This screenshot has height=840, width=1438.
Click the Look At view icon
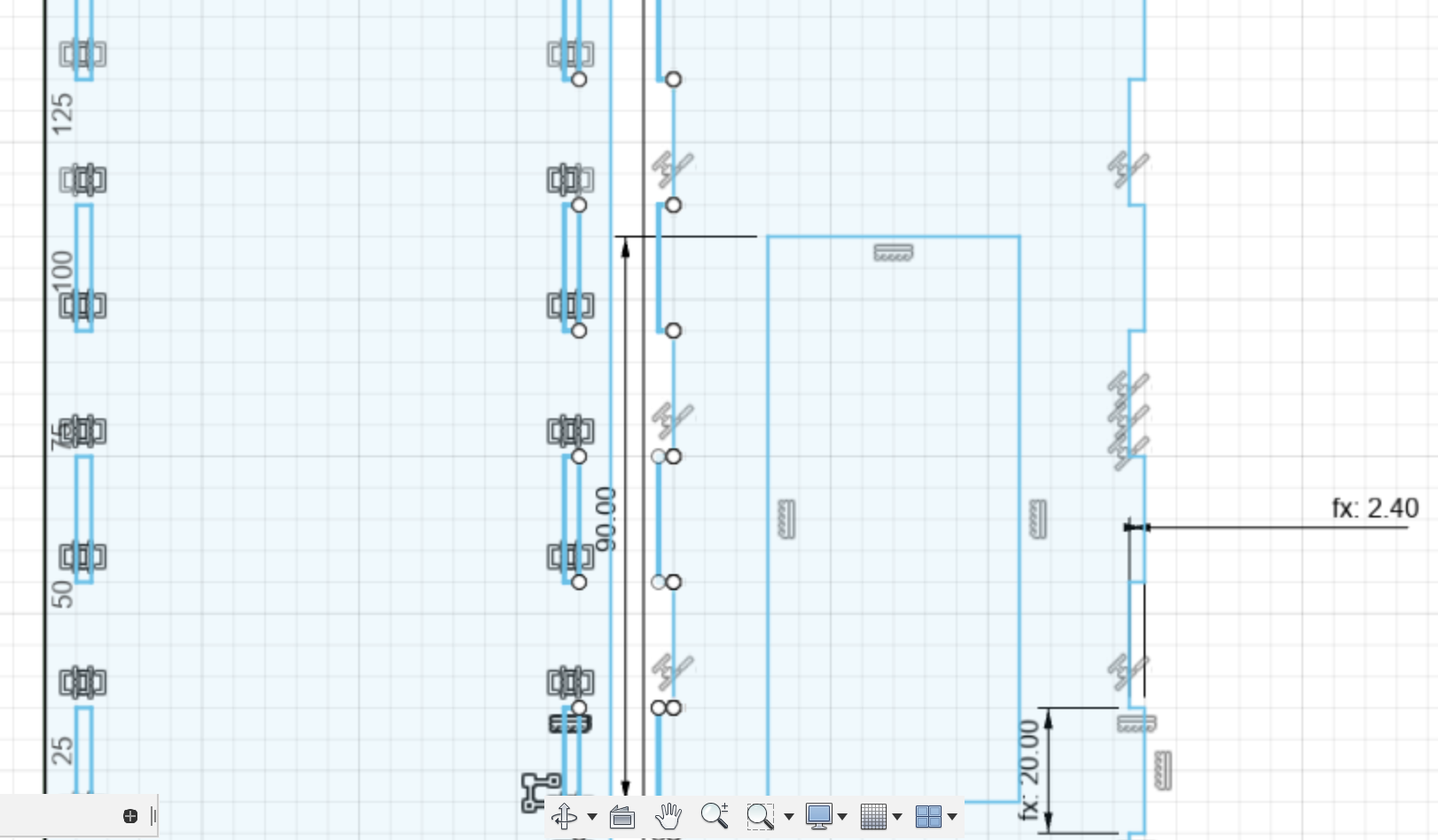(x=622, y=816)
